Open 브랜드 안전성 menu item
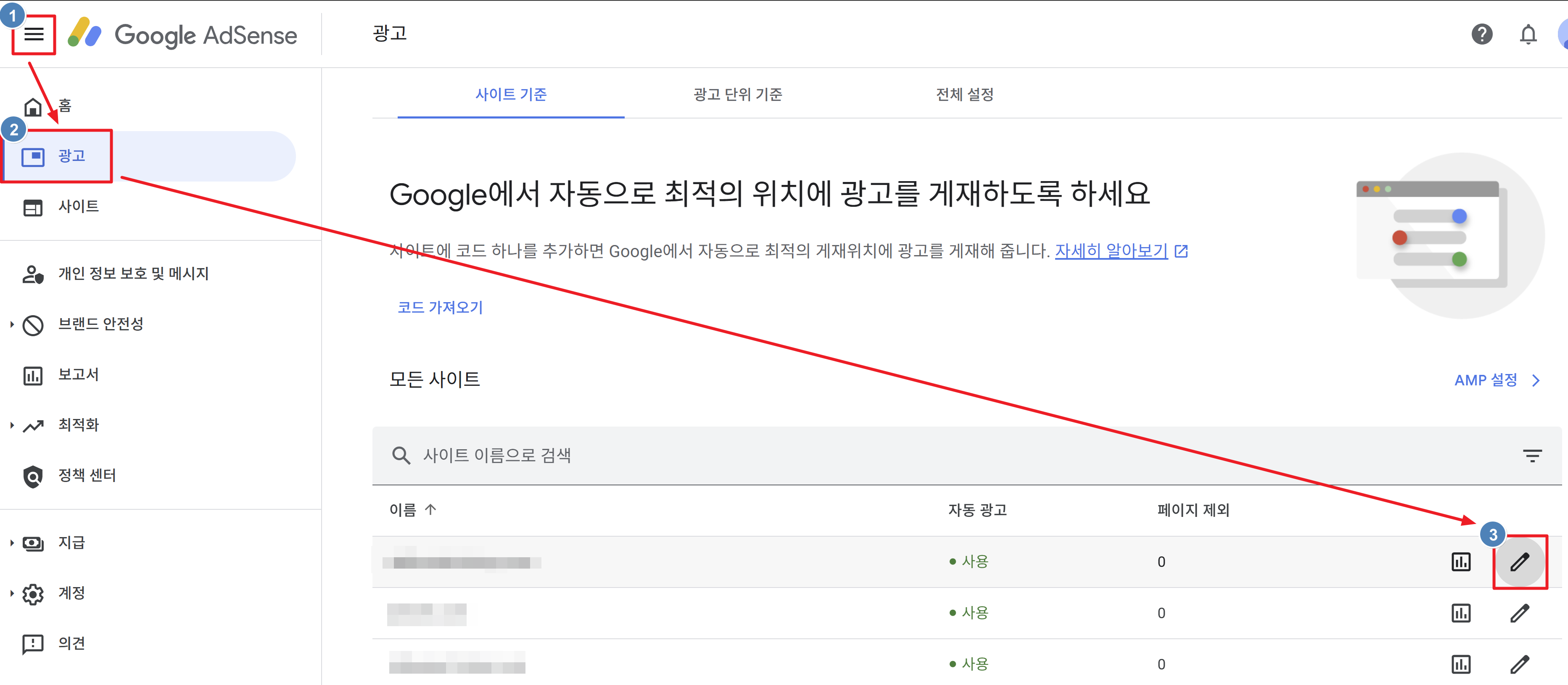The image size is (1568, 685). tap(100, 324)
